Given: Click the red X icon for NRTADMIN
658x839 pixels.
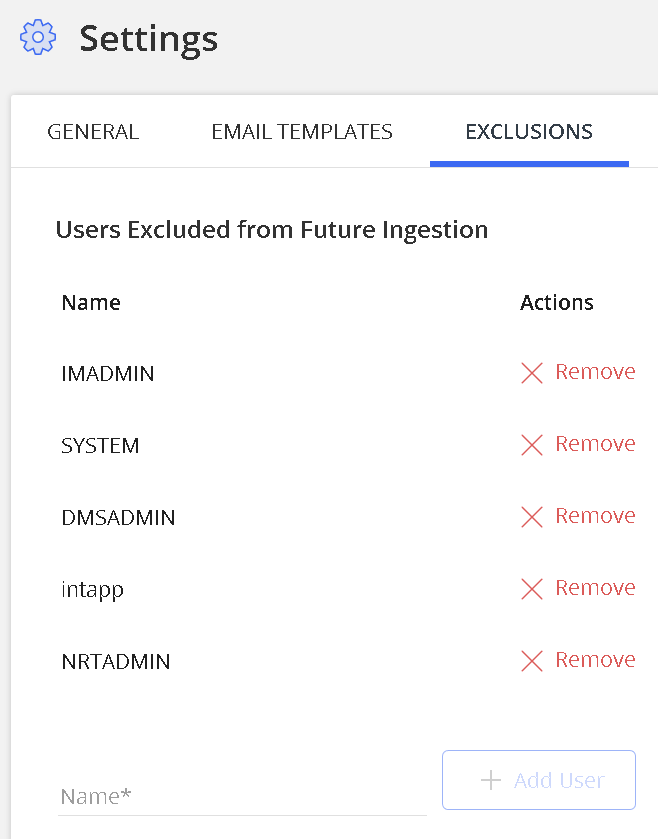Looking at the screenshot, I should [532, 661].
